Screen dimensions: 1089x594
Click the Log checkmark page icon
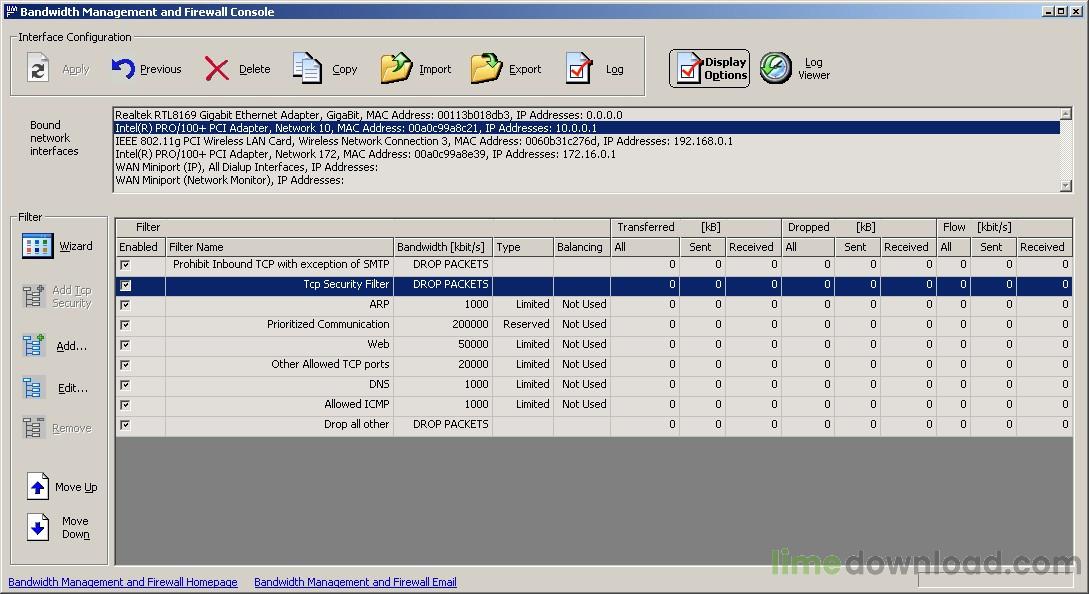579,68
